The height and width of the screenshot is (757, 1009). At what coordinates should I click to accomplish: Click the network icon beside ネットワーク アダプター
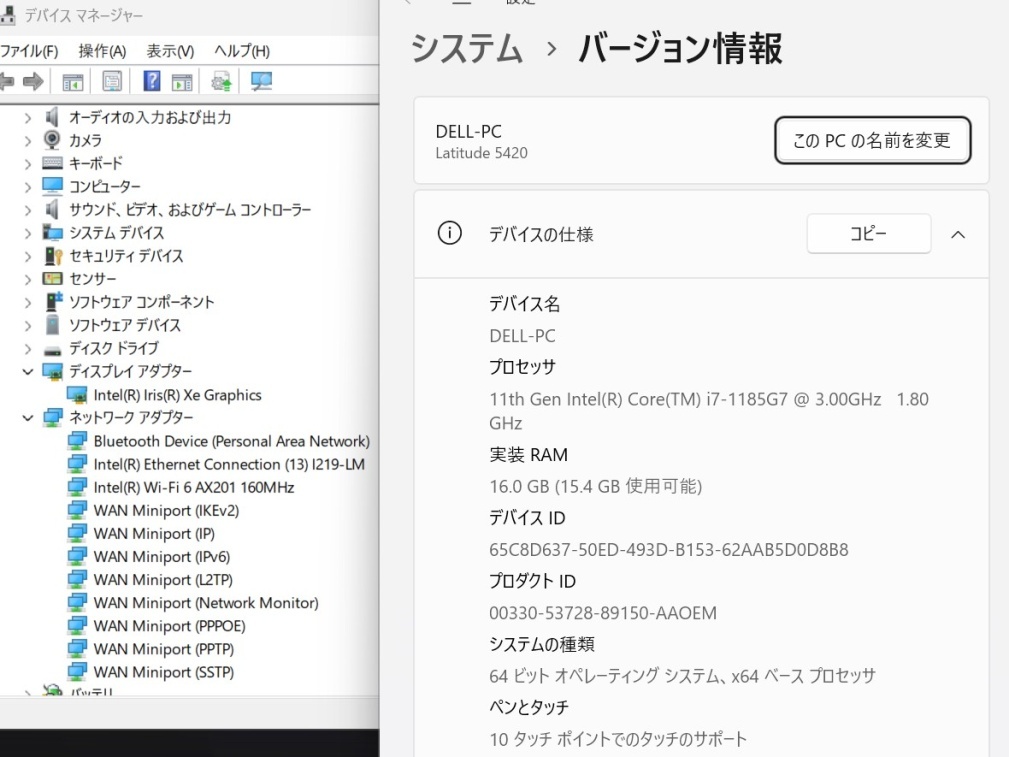(x=52, y=418)
